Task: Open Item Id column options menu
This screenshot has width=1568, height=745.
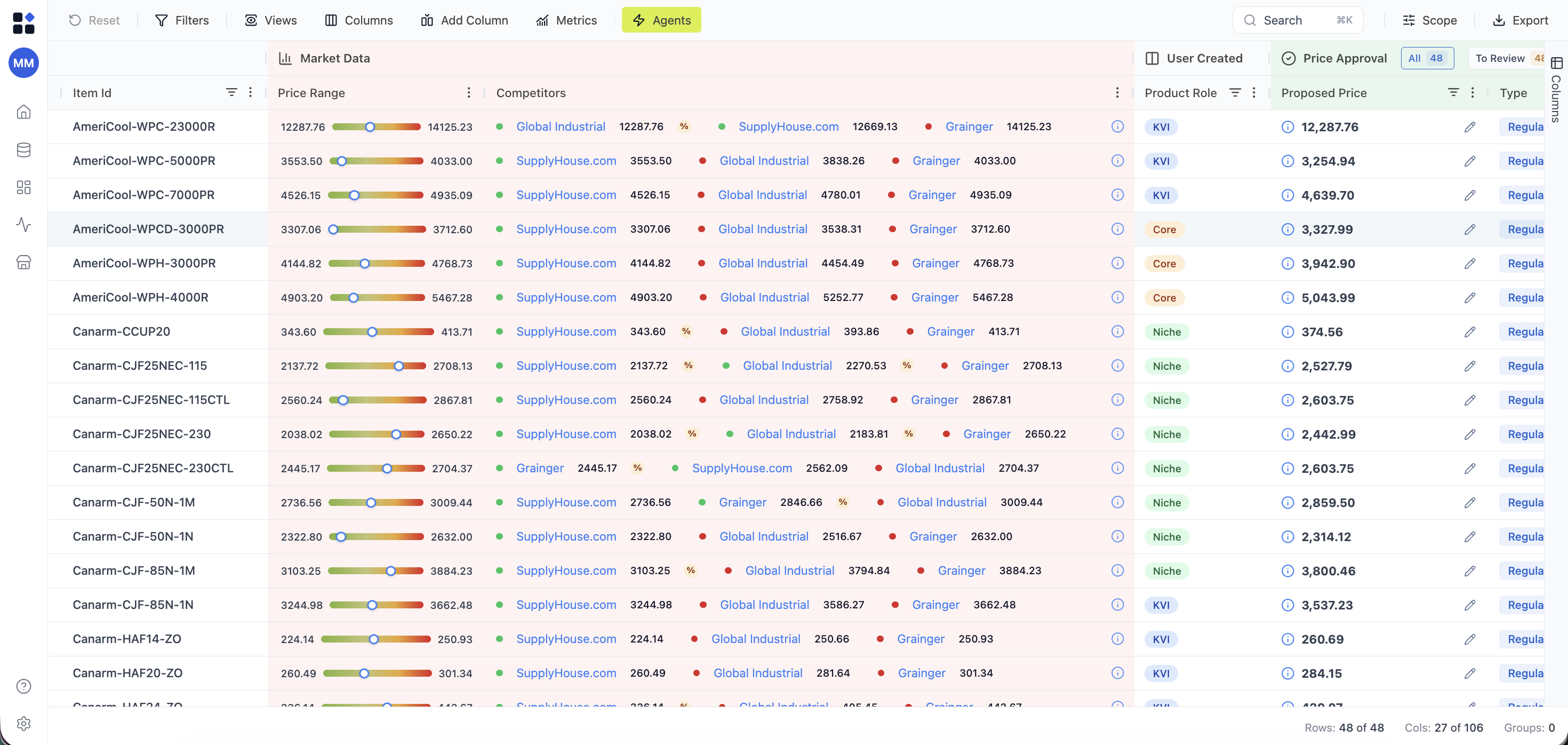Action: [x=250, y=93]
